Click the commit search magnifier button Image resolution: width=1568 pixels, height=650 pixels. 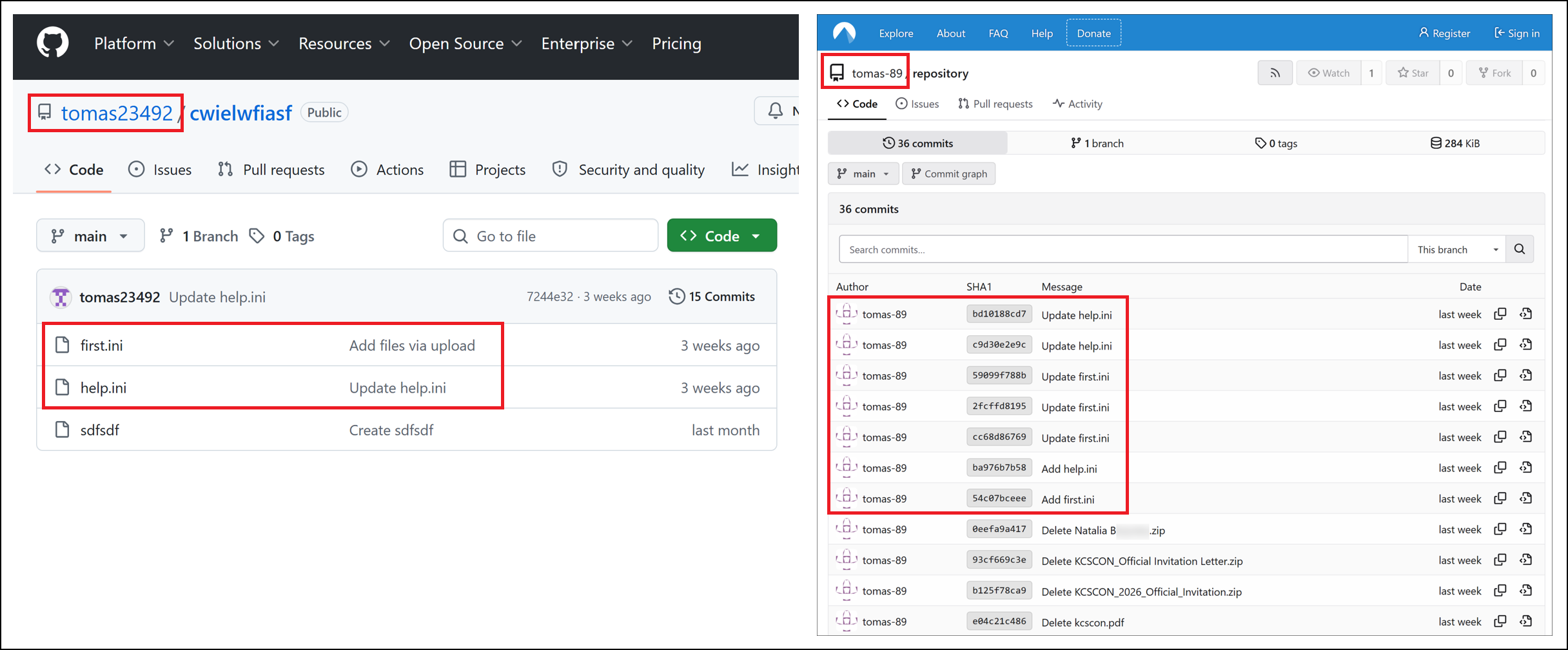1520,249
